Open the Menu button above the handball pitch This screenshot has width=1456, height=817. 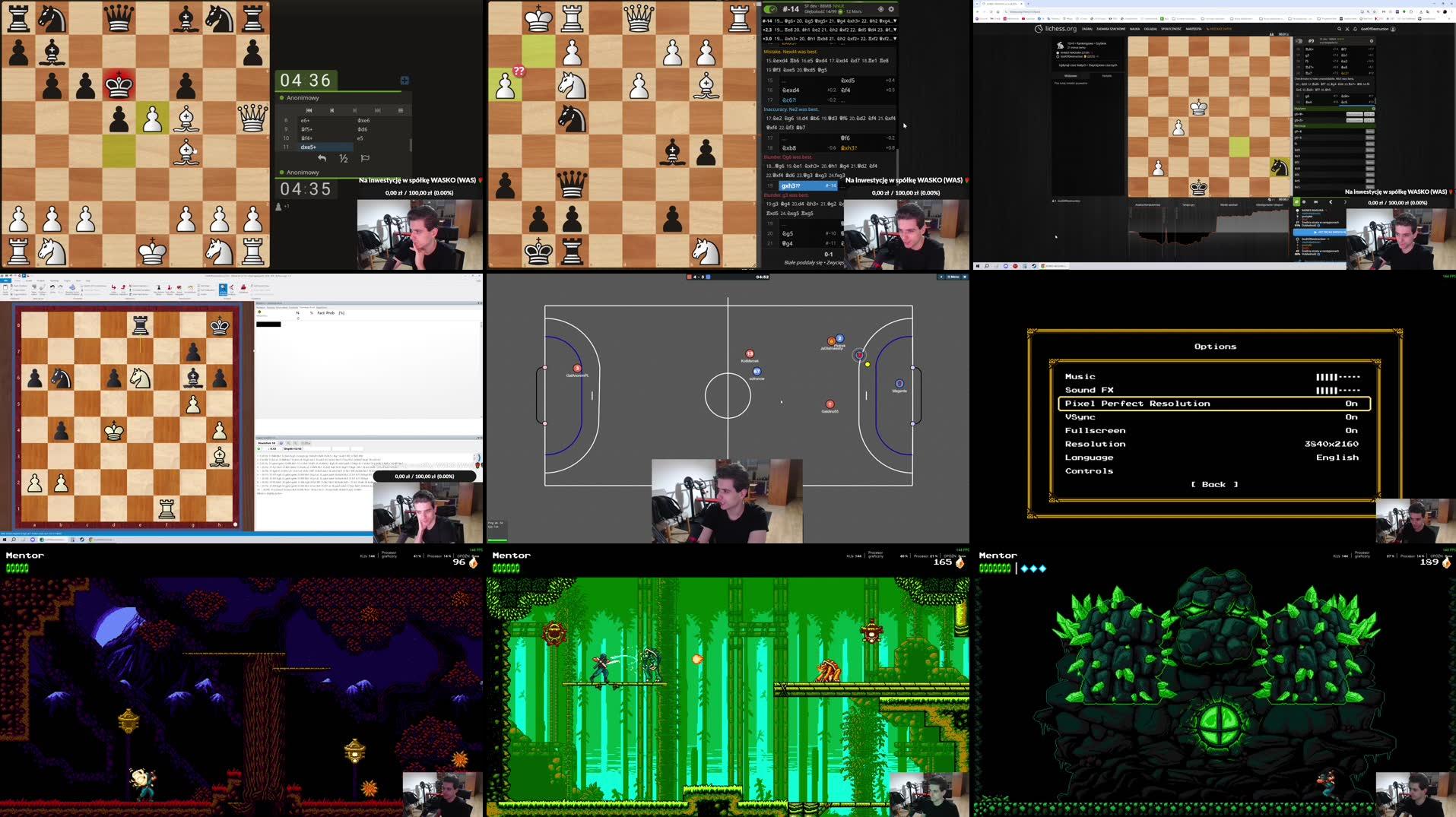coord(953,277)
